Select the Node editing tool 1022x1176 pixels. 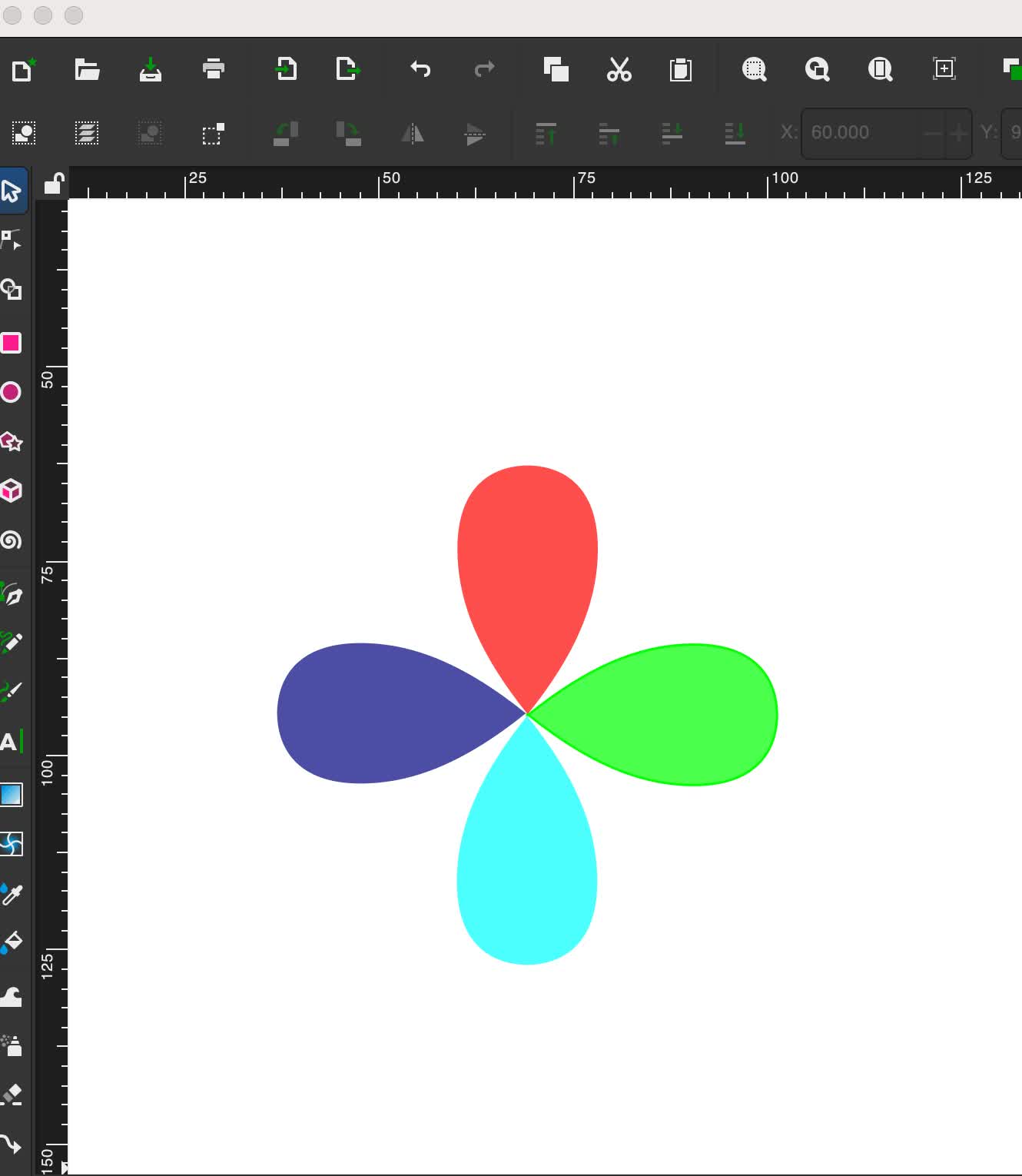point(11,241)
